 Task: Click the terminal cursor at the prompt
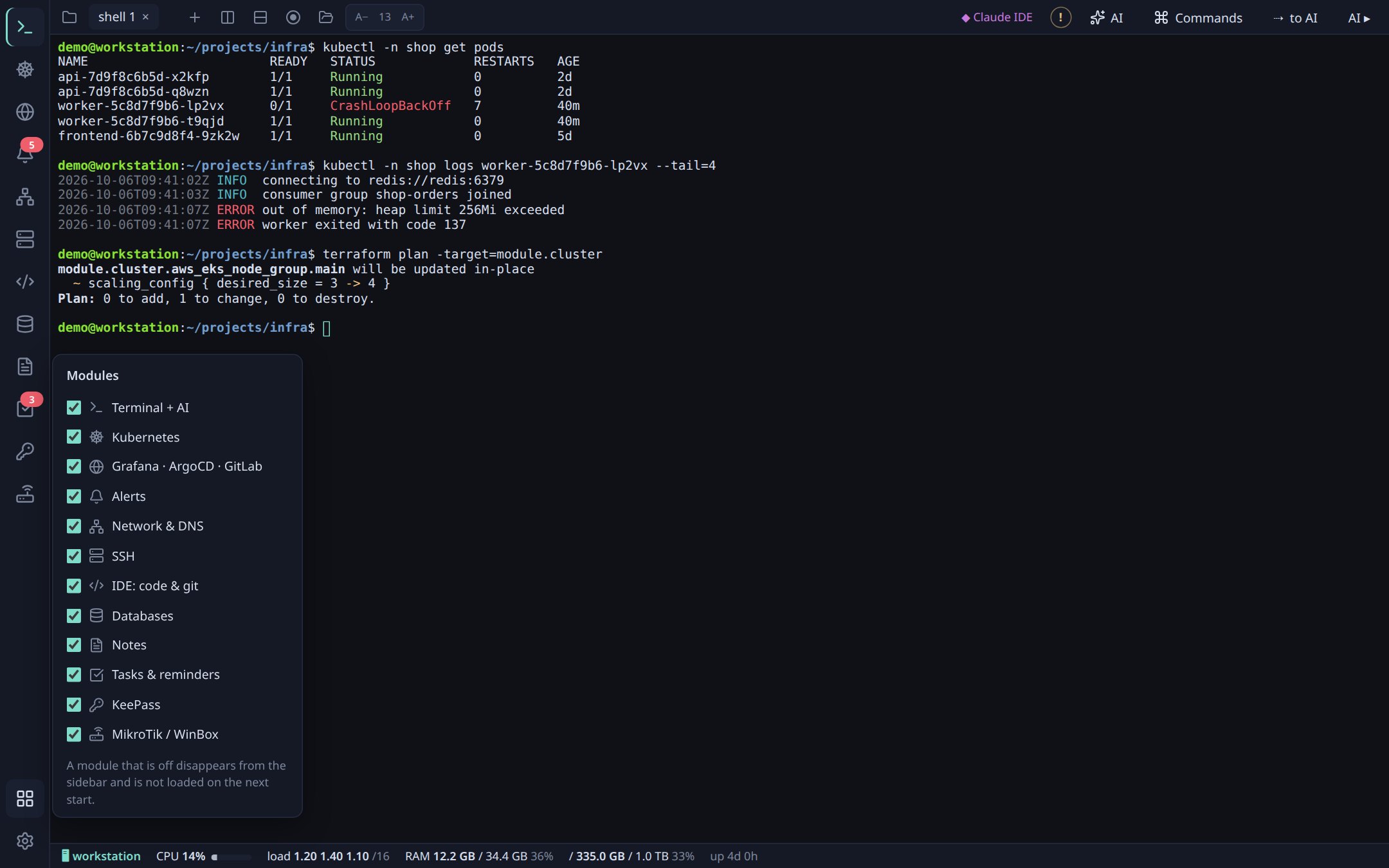tap(327, 329)
